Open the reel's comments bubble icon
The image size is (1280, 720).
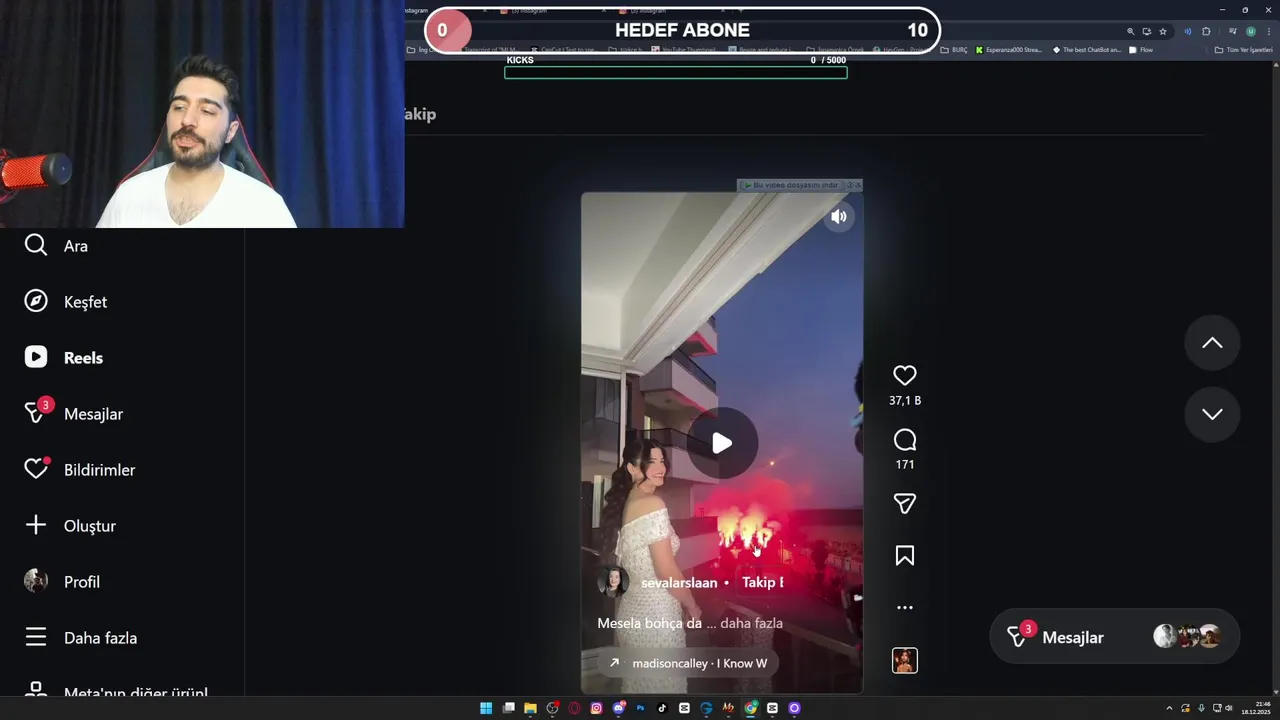[905, 440]
